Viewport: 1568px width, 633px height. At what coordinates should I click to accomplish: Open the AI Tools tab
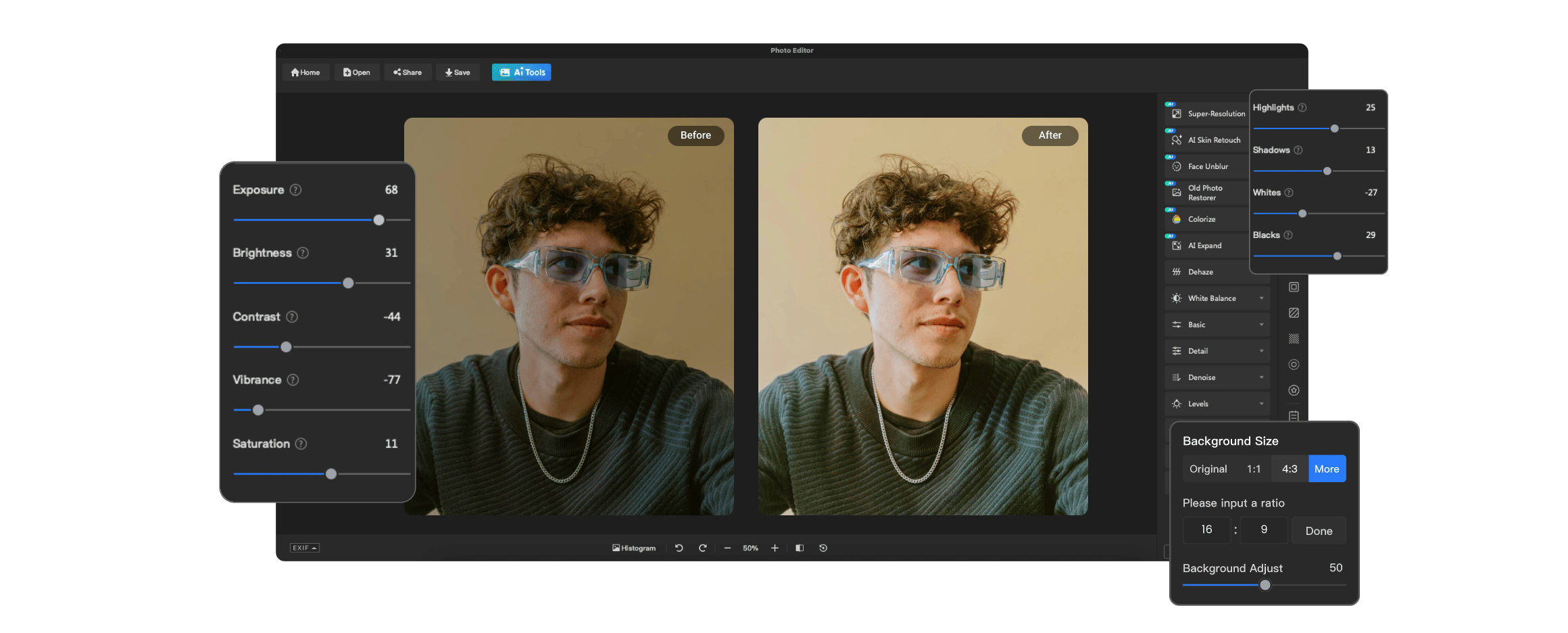click(521, 72)
